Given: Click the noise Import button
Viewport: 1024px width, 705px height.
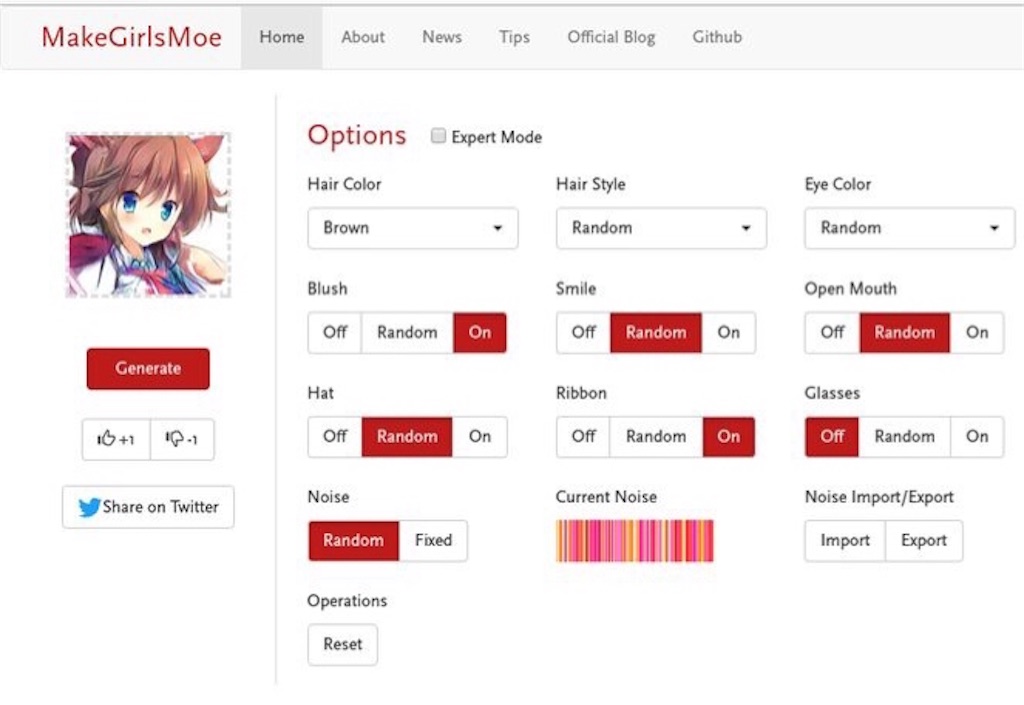Looking at the screenshot, I should [x=845, y=540].
